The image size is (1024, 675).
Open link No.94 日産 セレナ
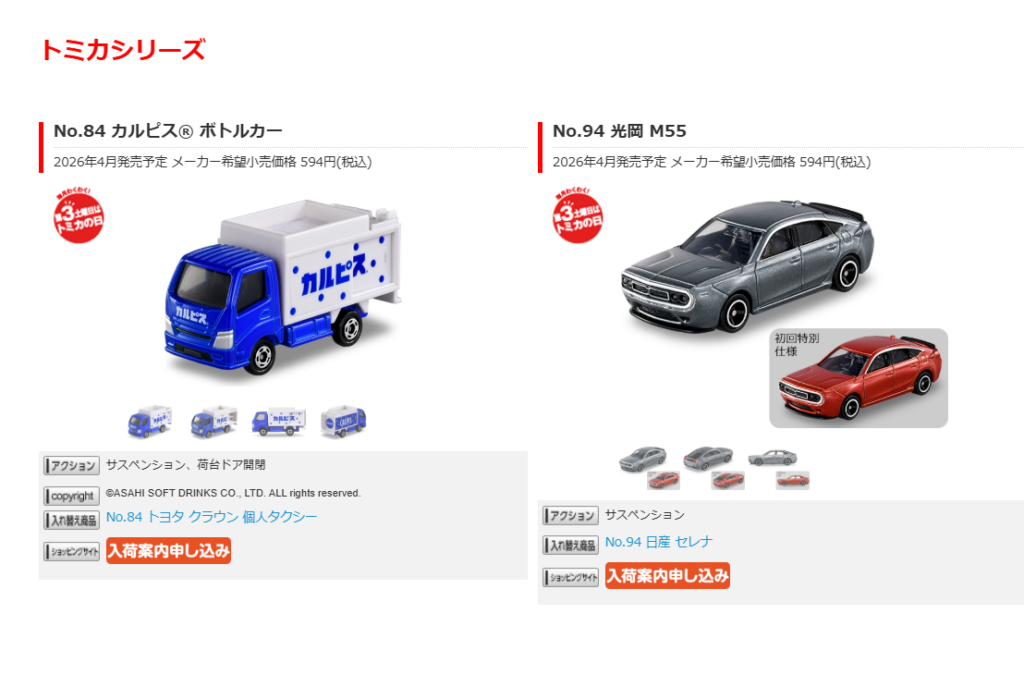[x=659, y=542]
